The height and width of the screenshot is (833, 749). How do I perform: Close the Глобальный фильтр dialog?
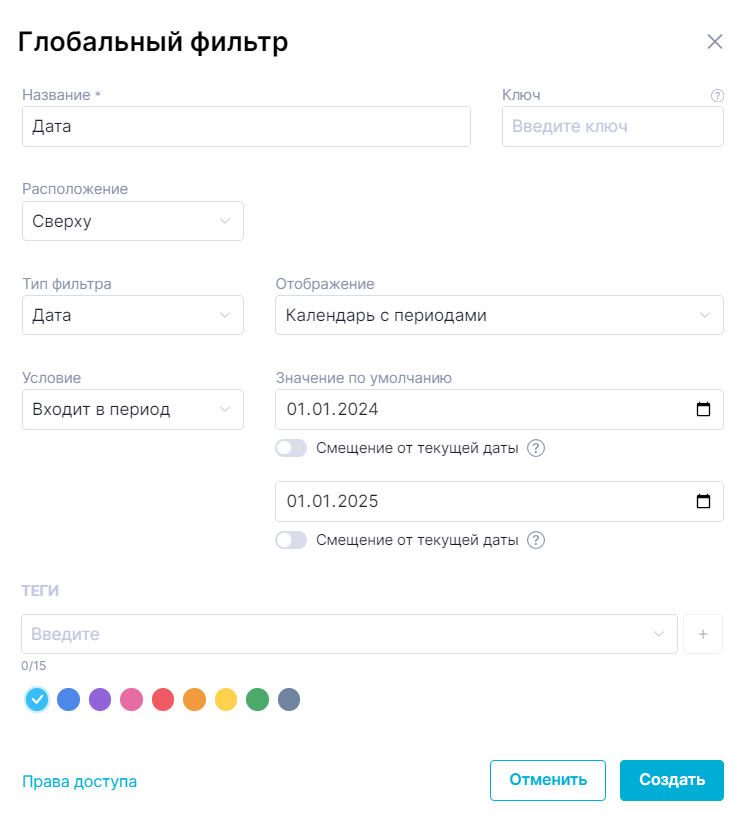715,41
